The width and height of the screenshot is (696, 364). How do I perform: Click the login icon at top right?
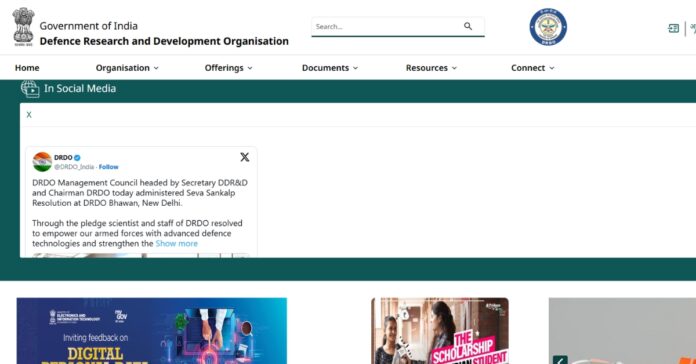tap(673, 28)
